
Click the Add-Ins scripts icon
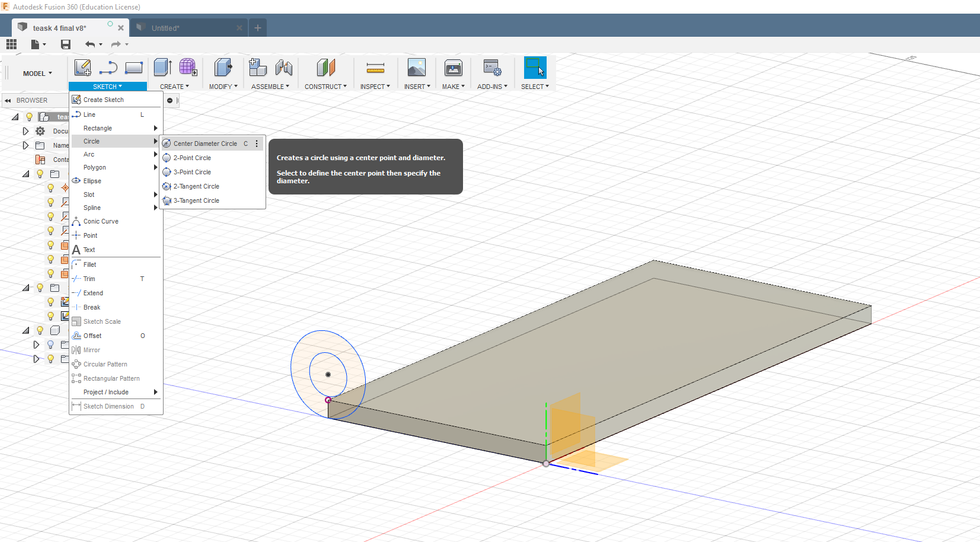coord(491,68)
